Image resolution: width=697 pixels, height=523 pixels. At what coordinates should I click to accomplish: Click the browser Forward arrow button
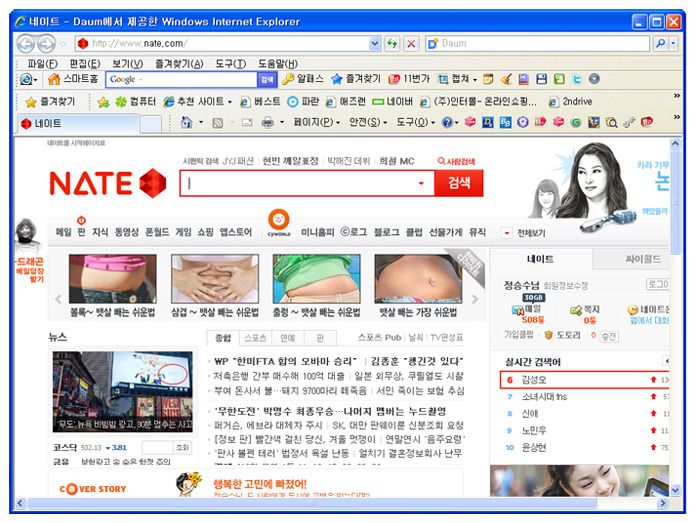click(46, 44)
